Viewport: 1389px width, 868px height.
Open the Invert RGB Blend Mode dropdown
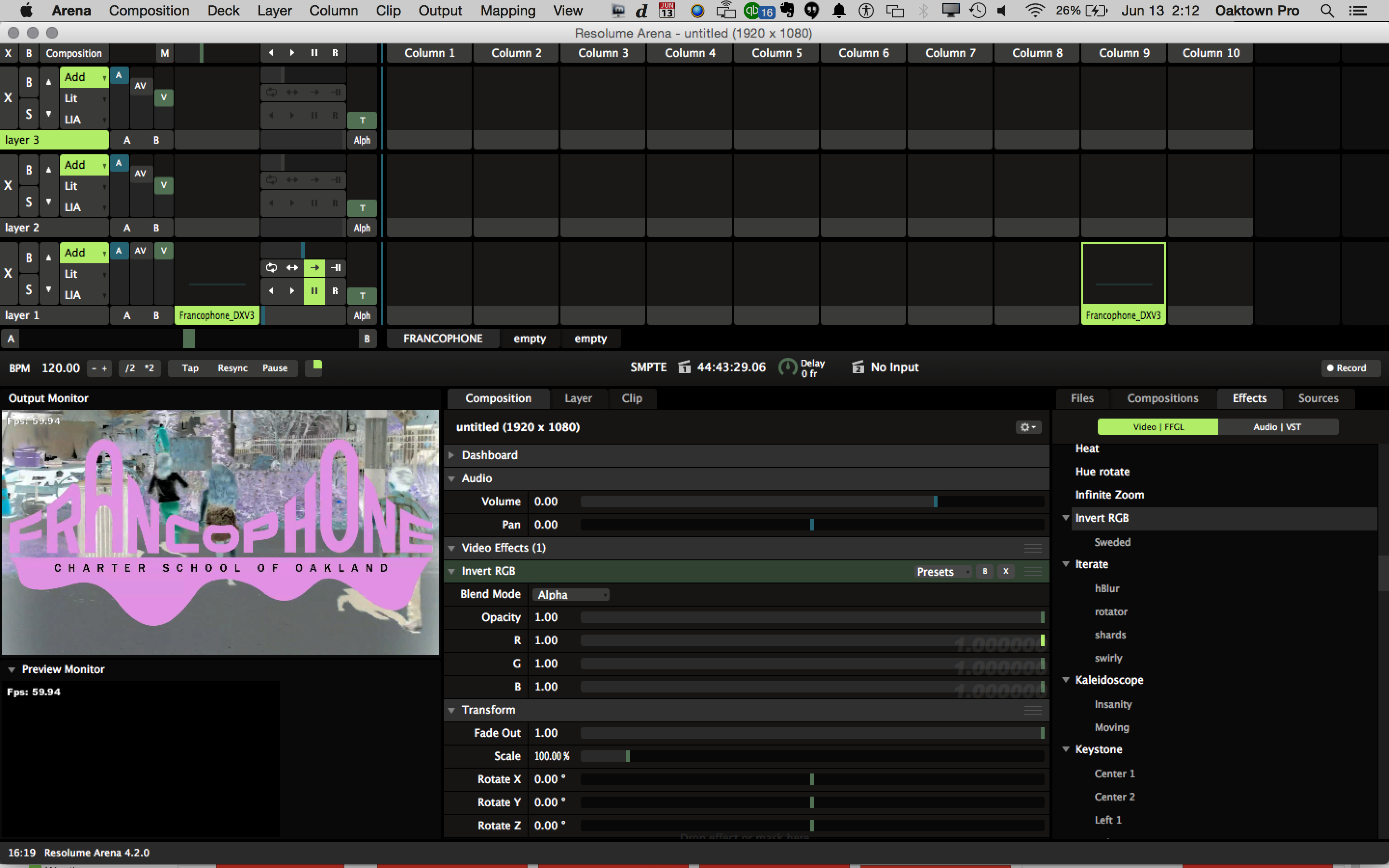click(571, 595)
